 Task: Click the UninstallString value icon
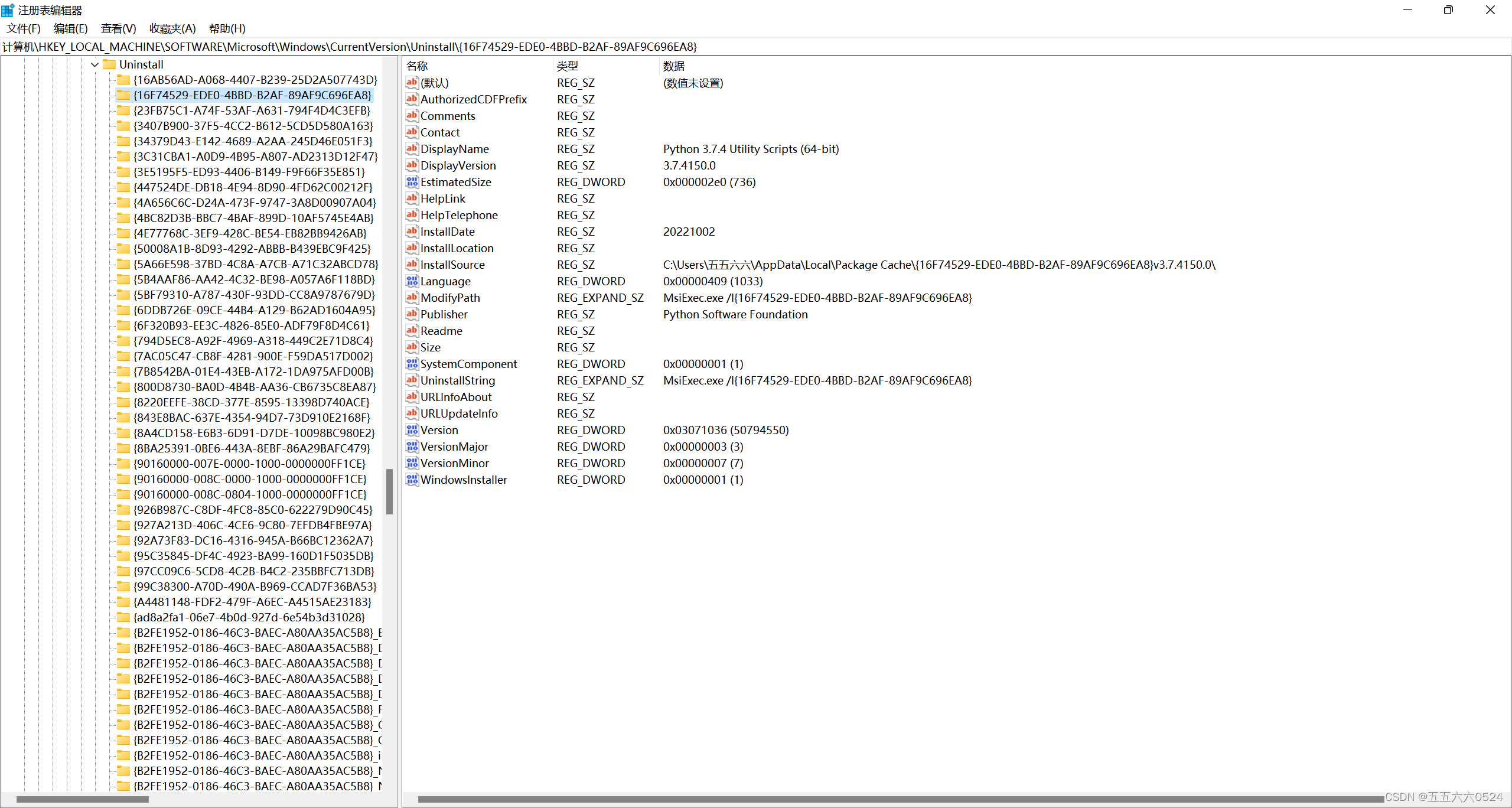coord(412,380)
